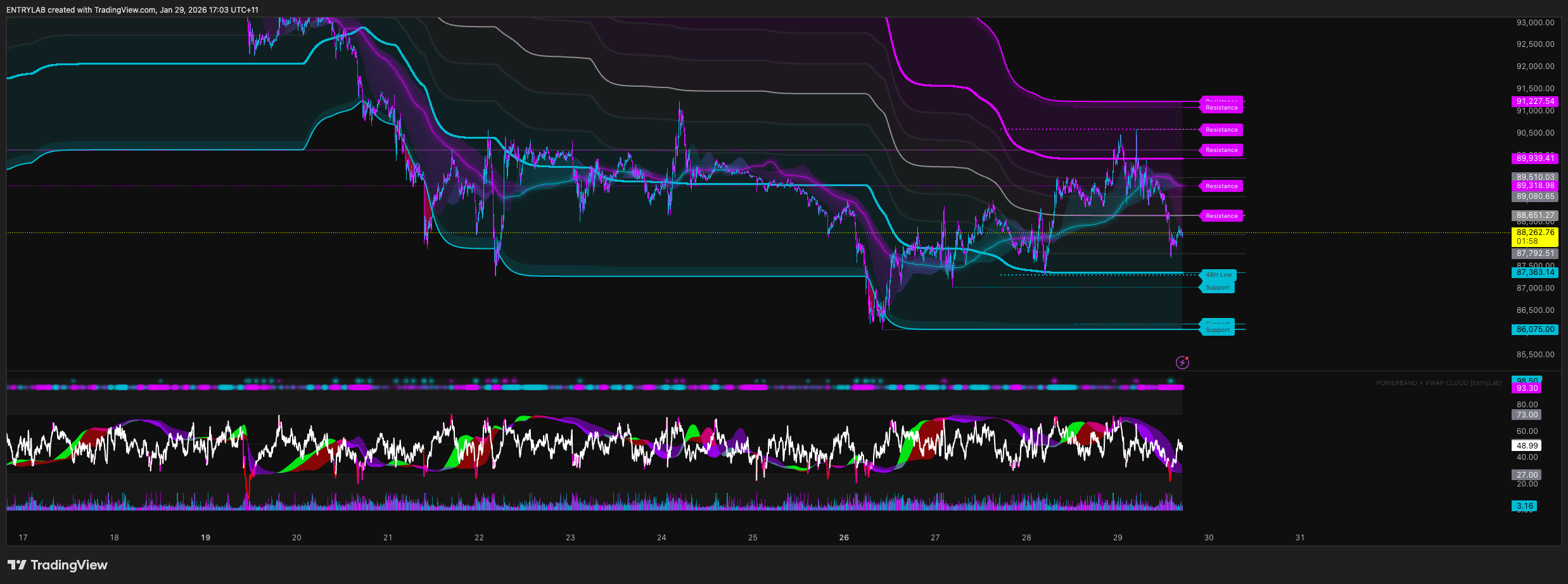Click the yellow current price label 88,262.76

(1534, 236)
